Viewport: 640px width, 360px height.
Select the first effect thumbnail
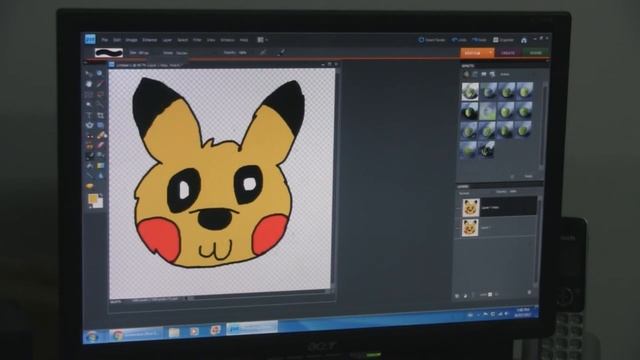[470, 91]
